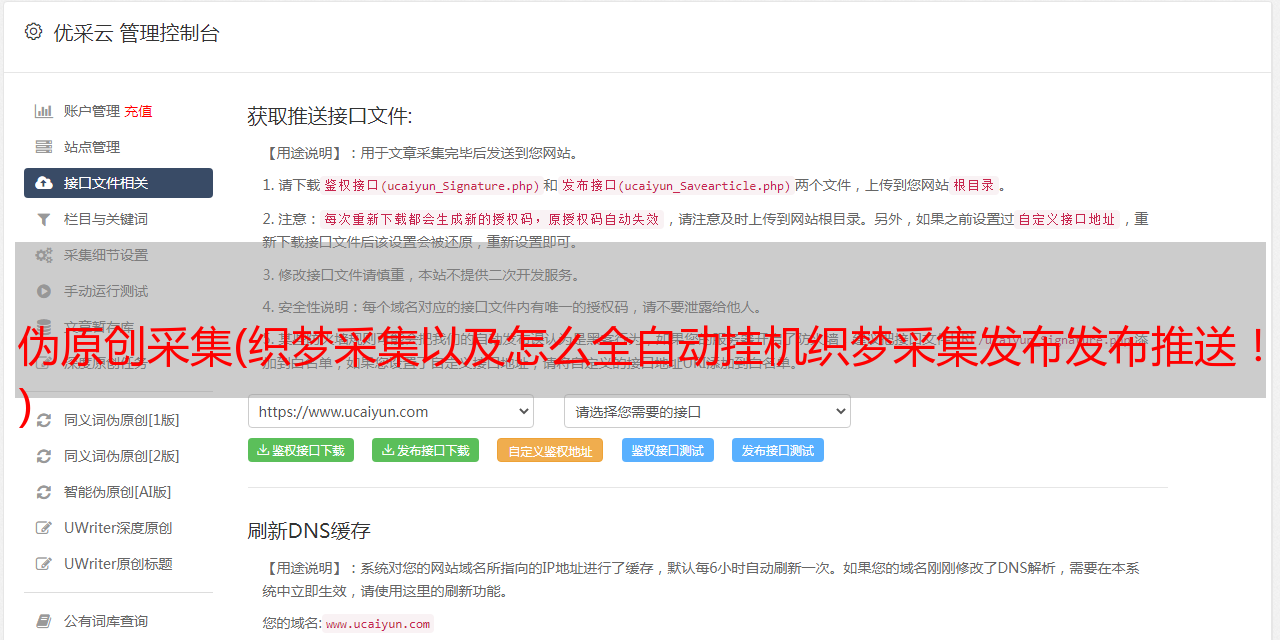
Task: Click refresh icon of 智能伪原创[AI版]
Action: [44, 492]
